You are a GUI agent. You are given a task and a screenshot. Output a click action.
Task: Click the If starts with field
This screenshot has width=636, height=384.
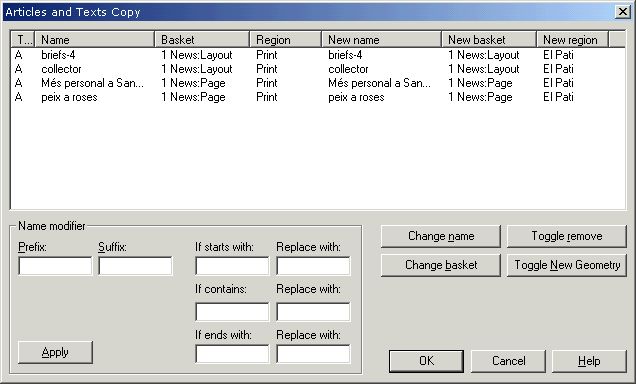point(232,266)
